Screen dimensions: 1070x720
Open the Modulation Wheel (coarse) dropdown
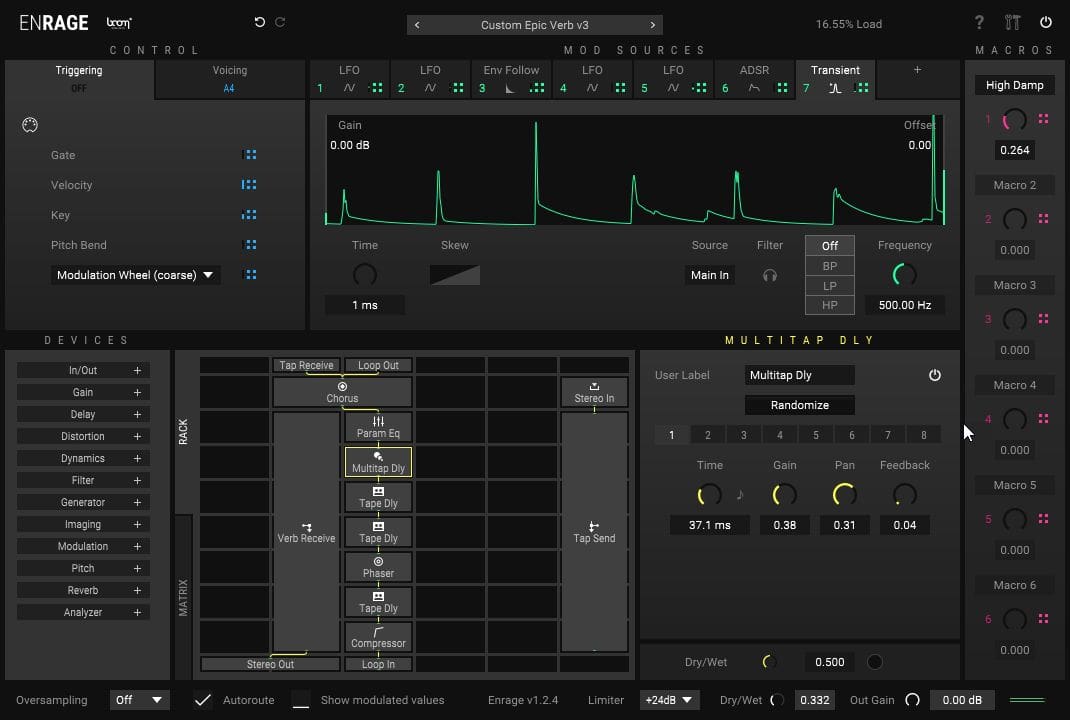[135, 275]
